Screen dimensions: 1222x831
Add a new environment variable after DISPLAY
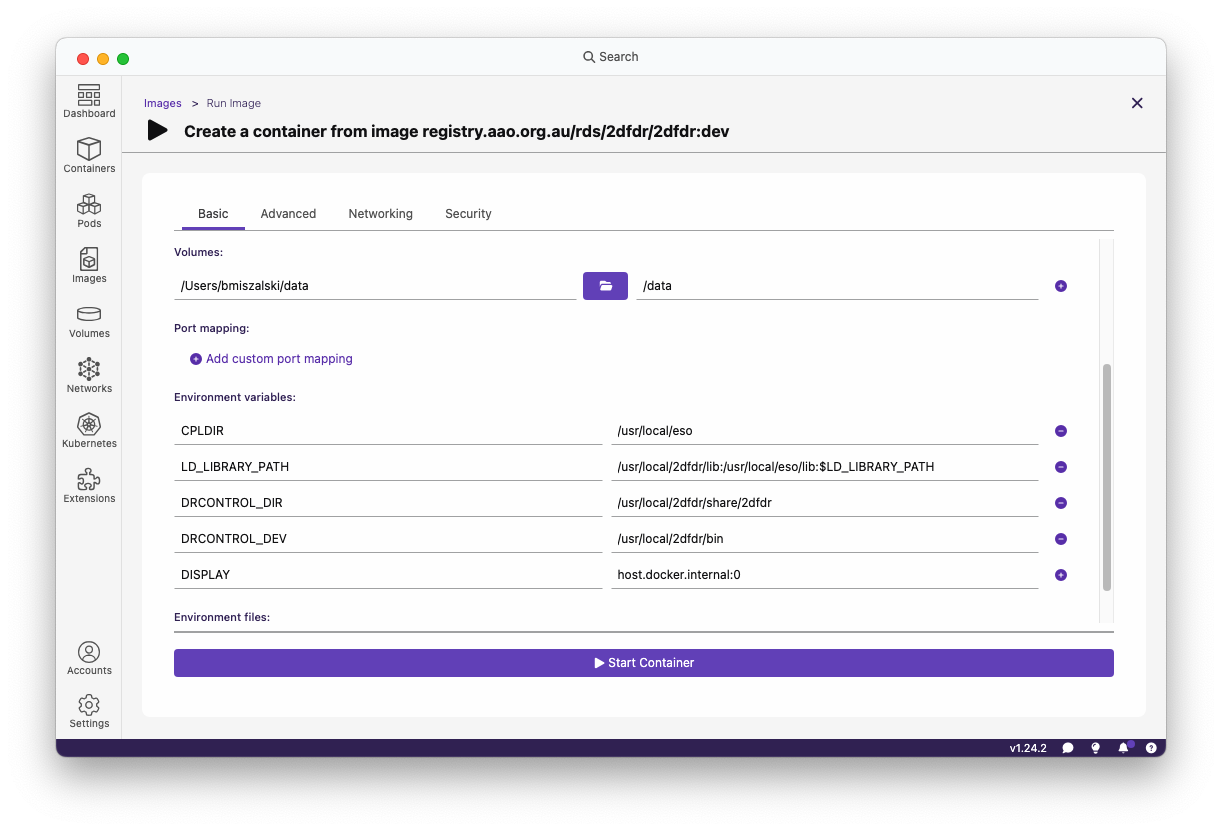tap(1061, 575)
